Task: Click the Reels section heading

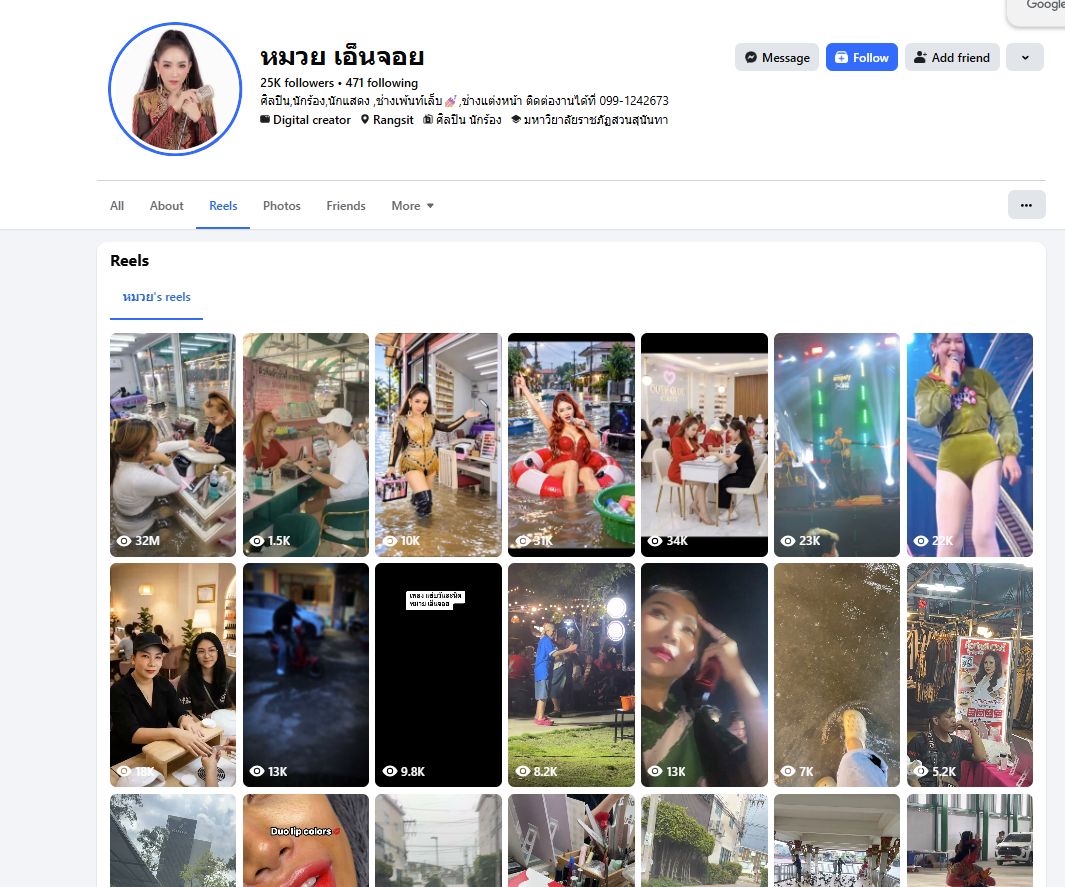Action: tap(130, 261)
